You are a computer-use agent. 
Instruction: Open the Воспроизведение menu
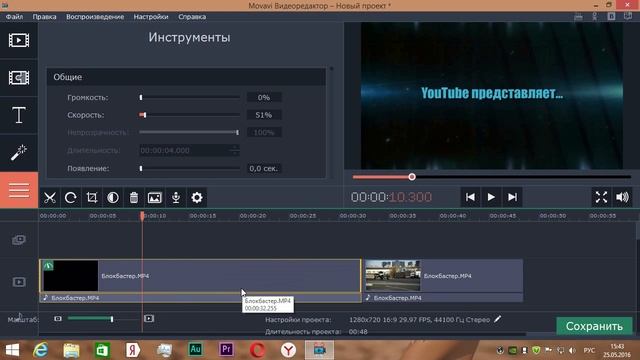(95, 17)
